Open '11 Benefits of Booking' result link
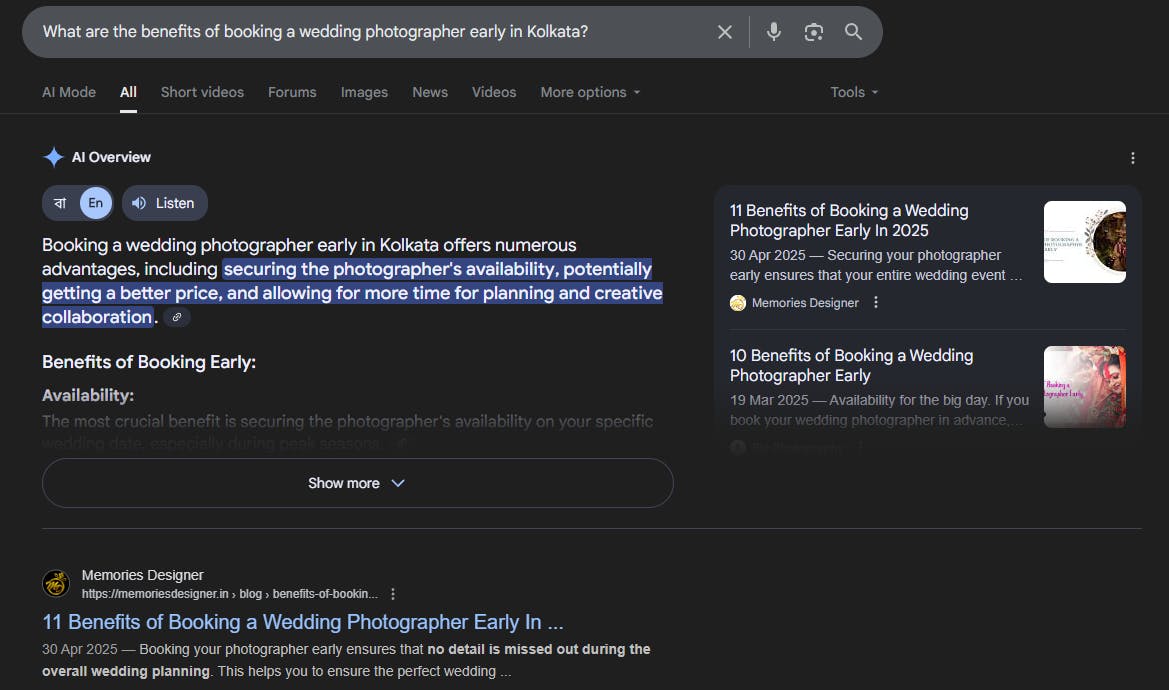 [303, 622]
